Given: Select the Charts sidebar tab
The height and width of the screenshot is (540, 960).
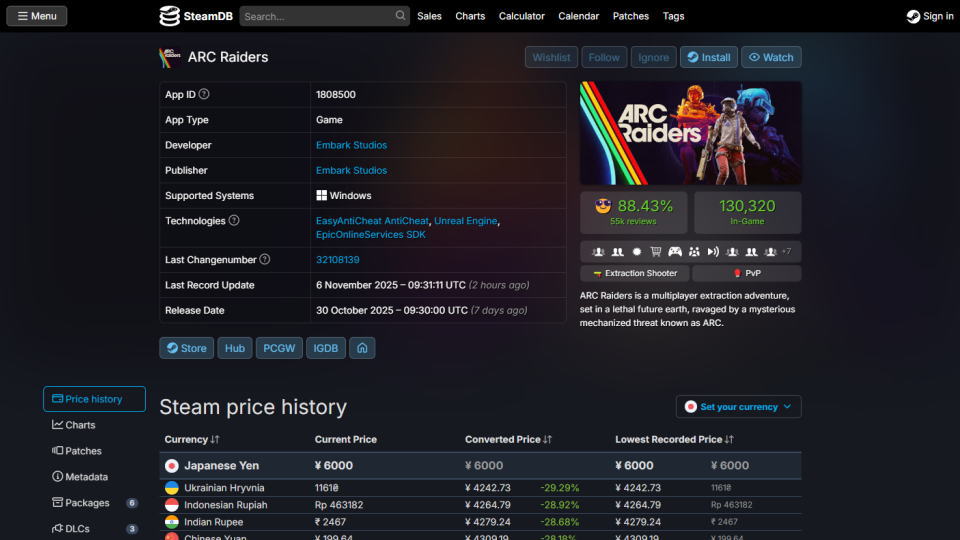Looking at the screenshot, I should (94, 425).
